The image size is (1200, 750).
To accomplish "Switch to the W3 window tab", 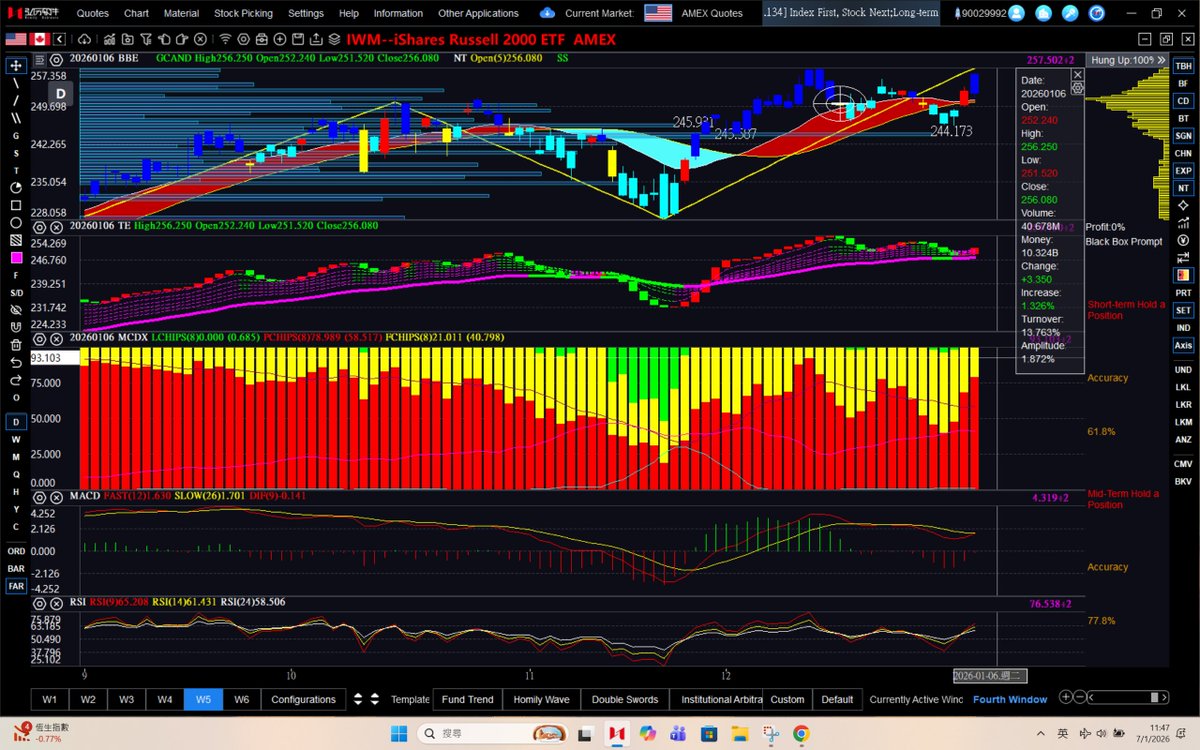I will coord(126,699).
